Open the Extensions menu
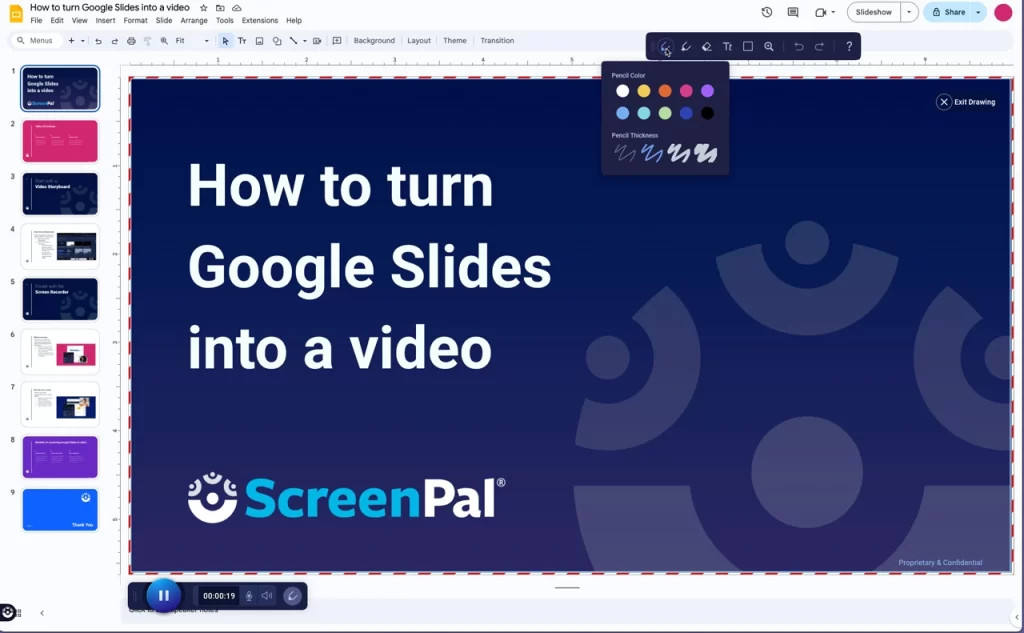 [260, 20]
